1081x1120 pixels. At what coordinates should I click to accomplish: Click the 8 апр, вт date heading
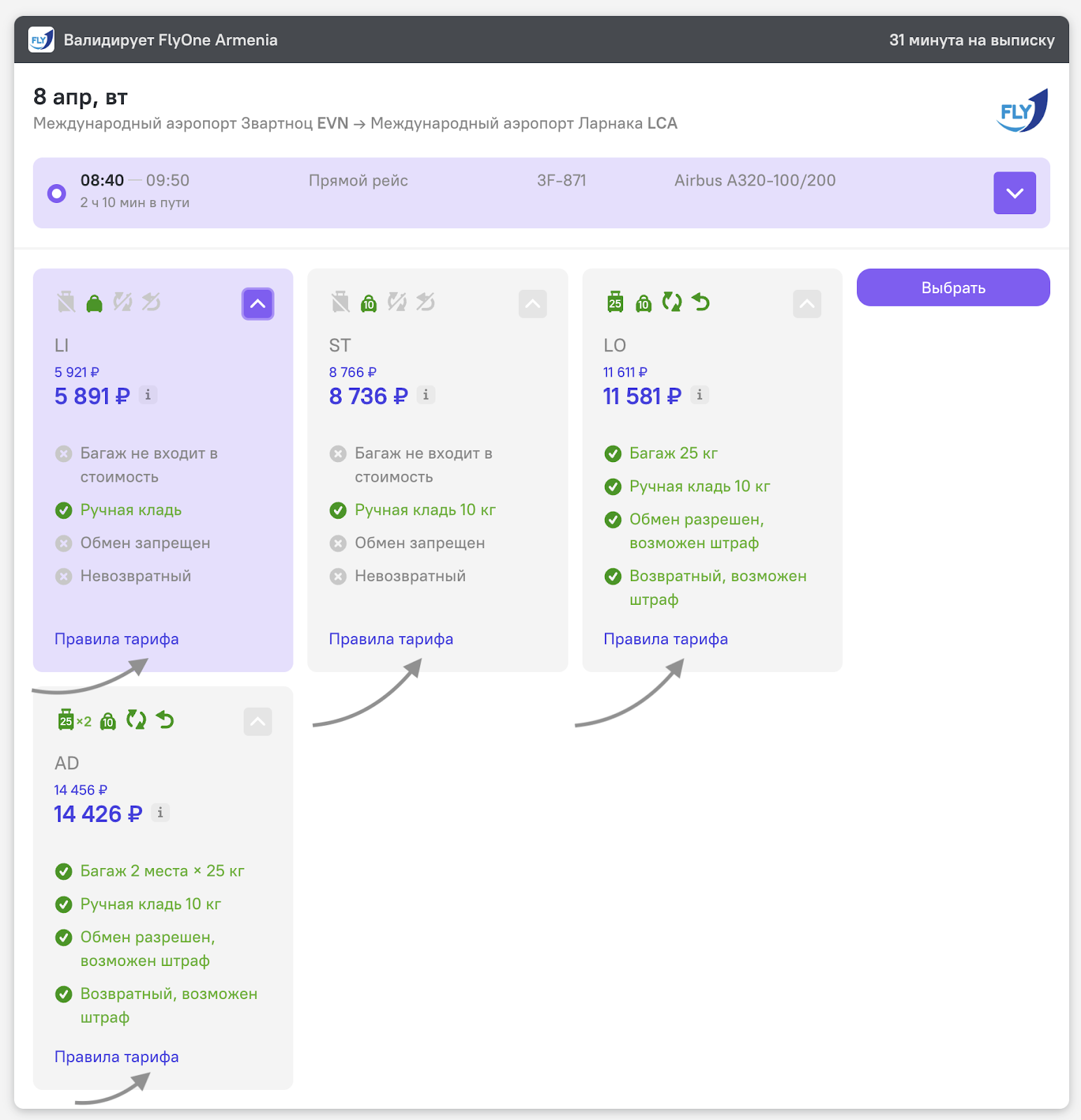pyautogui.click(x=81, y=97)
